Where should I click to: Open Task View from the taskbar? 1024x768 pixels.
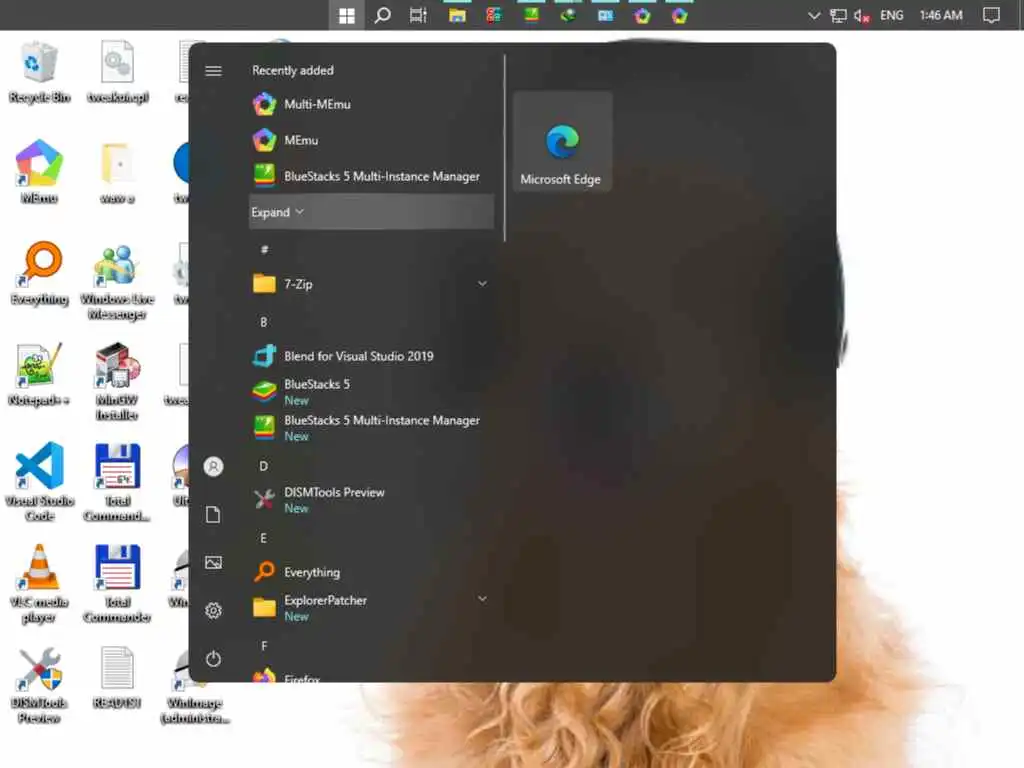pos(418,15)
